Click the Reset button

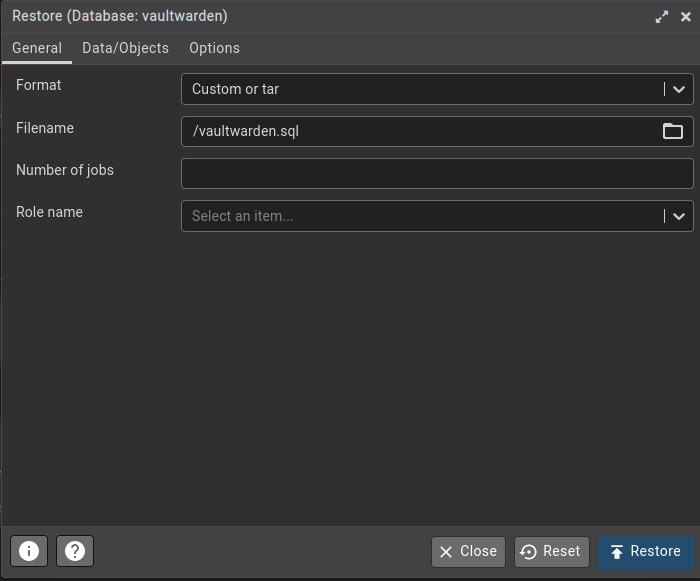point(551,551)
